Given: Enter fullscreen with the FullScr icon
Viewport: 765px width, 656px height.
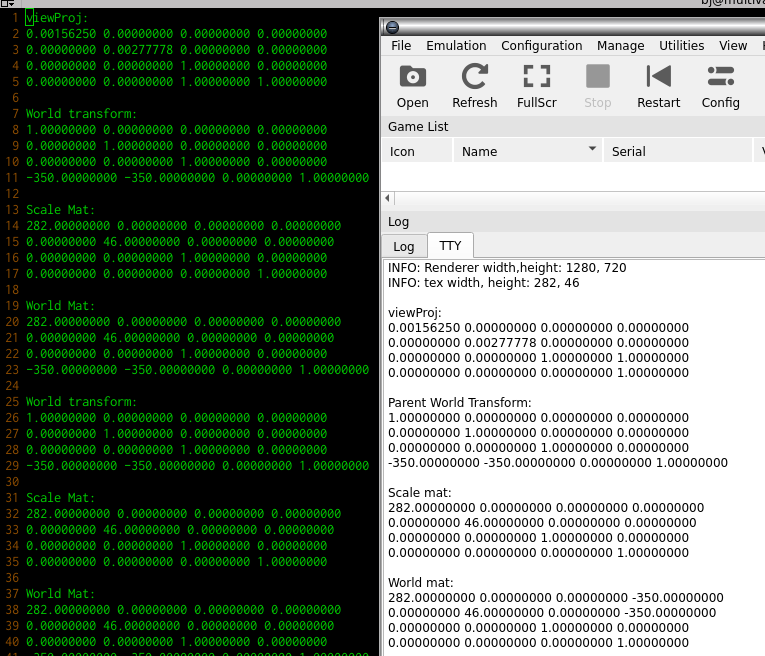Looking at the screenshot, I should 536,78.
